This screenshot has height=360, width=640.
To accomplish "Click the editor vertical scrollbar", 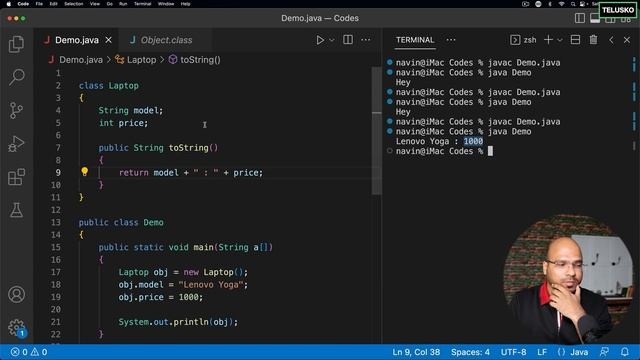I will (376, 131).
